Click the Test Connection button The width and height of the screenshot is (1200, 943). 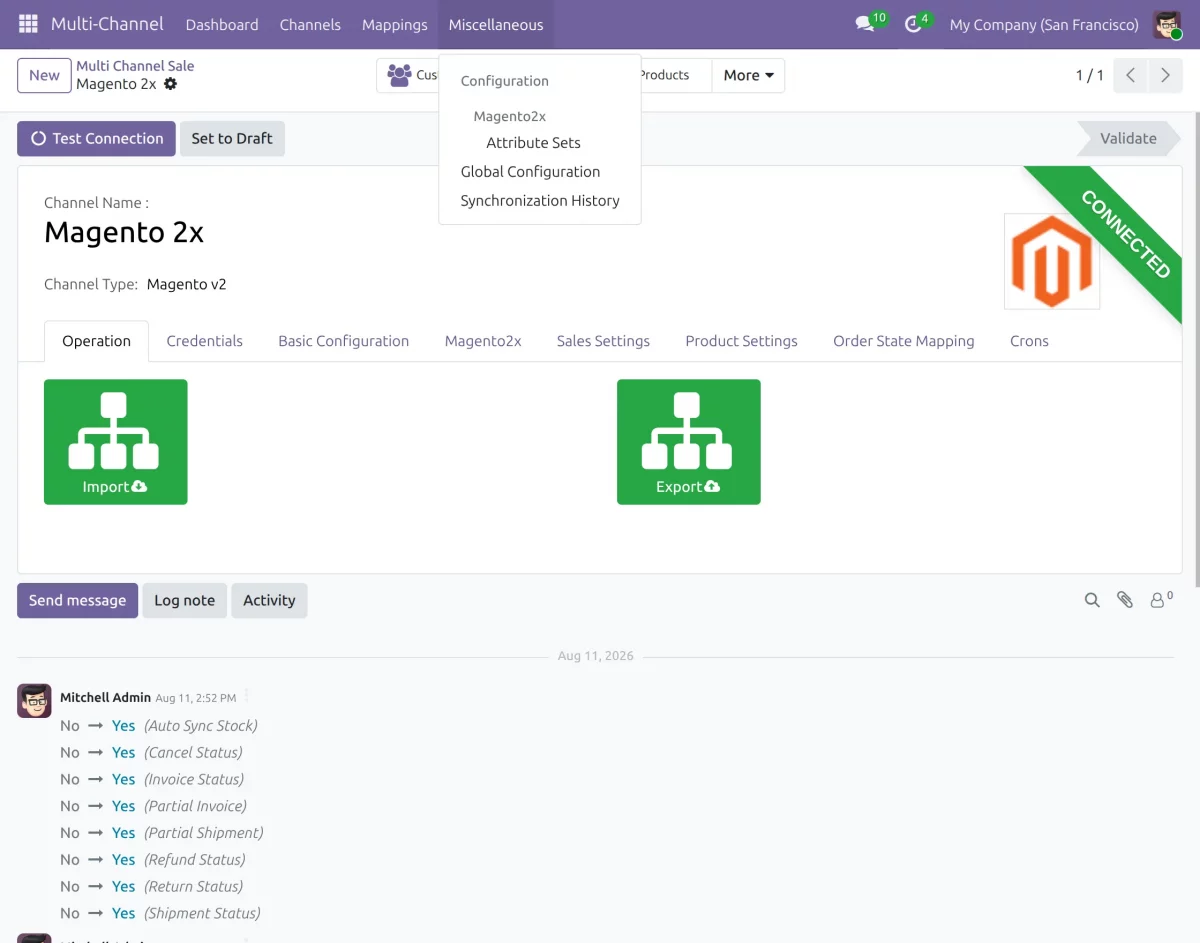pos(96,139)
